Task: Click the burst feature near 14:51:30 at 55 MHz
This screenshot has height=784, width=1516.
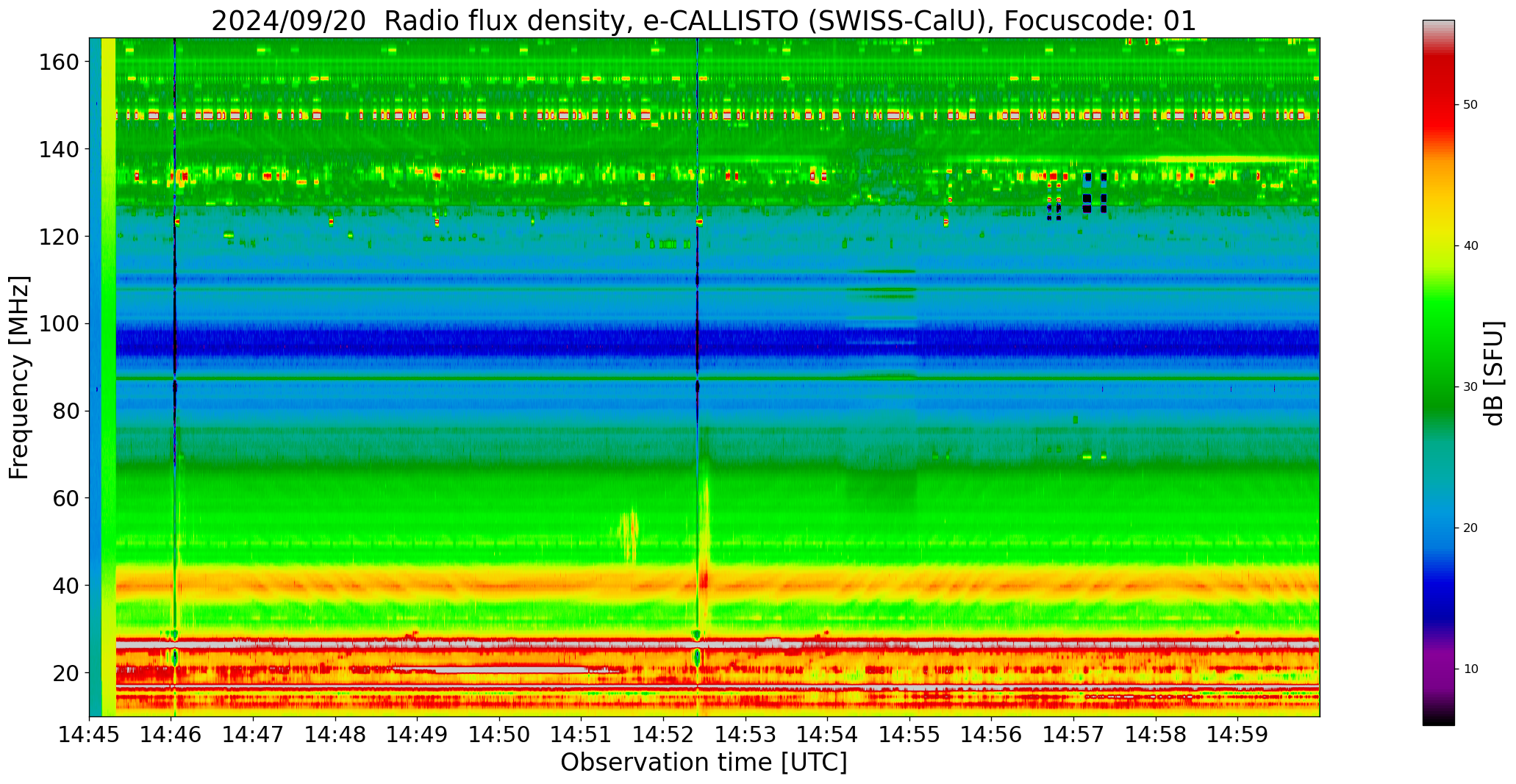Action: (629, 535)
